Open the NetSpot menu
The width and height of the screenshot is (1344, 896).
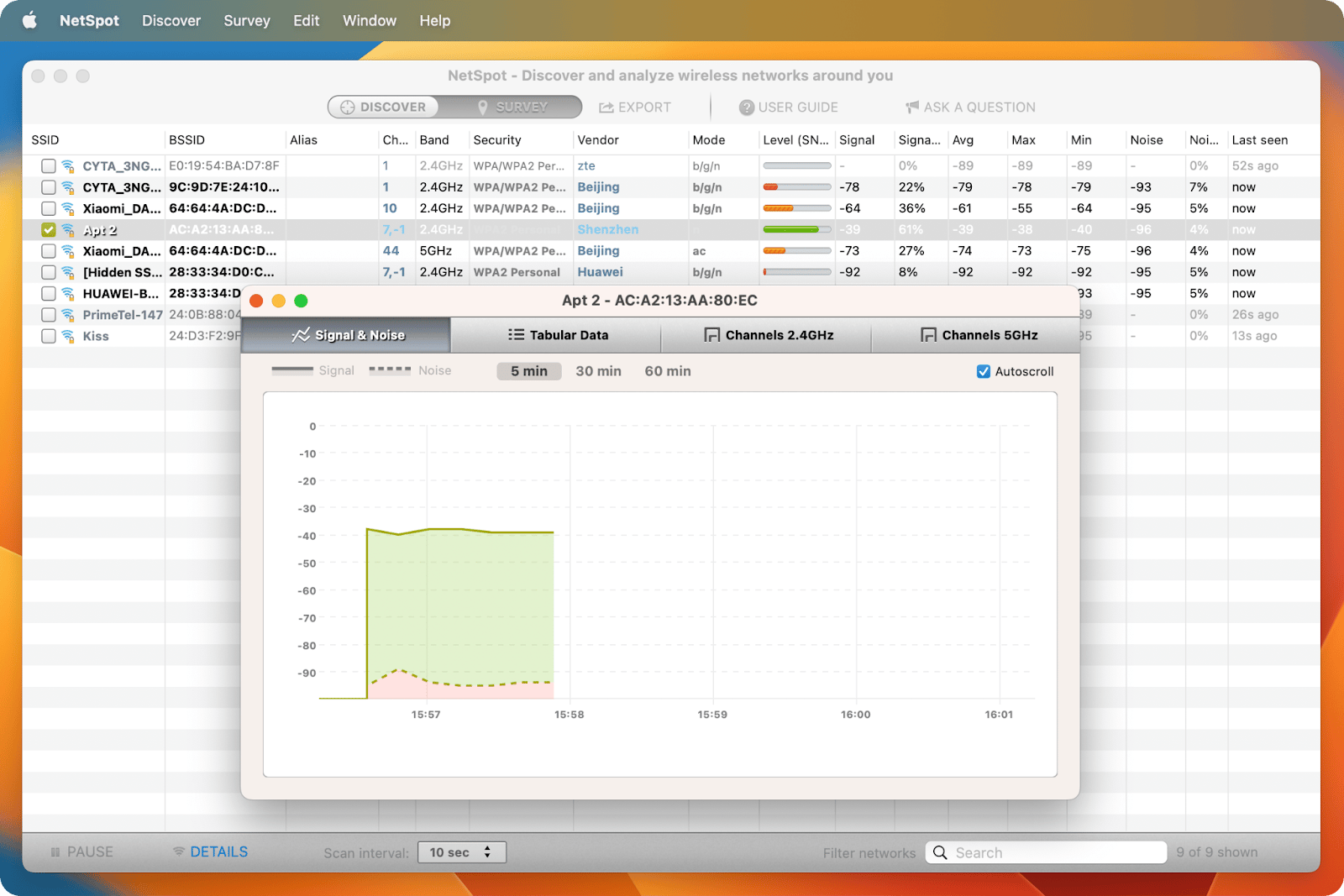tap(89, 20)
